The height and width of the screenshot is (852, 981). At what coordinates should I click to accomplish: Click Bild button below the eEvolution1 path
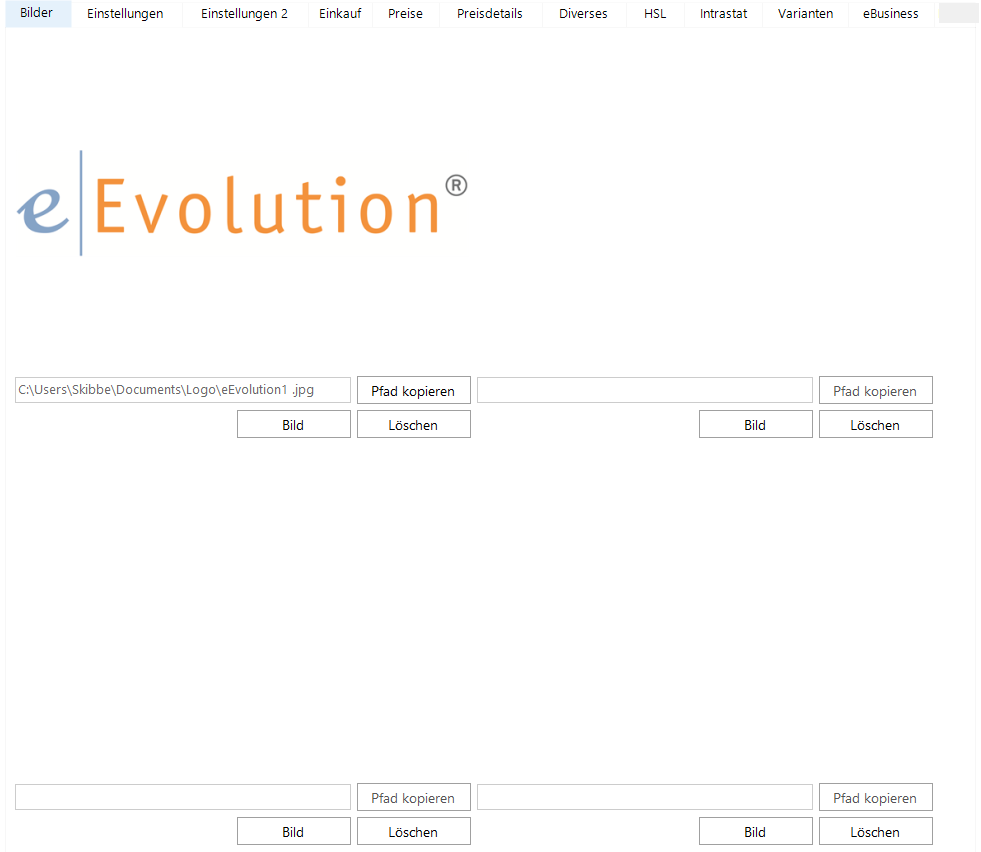pos(293,425)
